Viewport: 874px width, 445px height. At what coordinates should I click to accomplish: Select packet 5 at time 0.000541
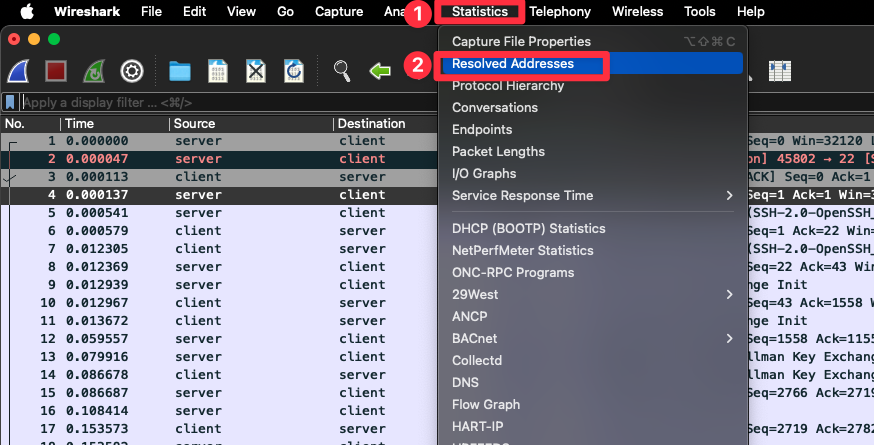coord(220,213)
